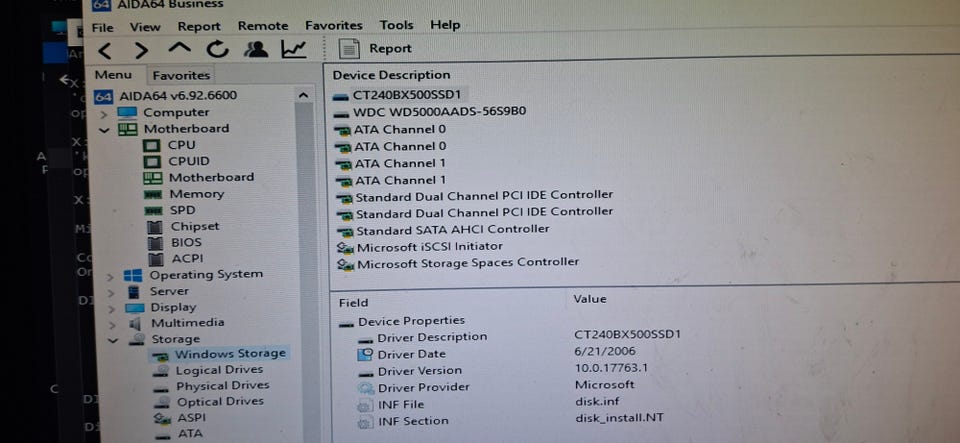Screen dimensions: 960x443
Task: Select Windows Storage in the tree
Action: click(x=230, y=354)
